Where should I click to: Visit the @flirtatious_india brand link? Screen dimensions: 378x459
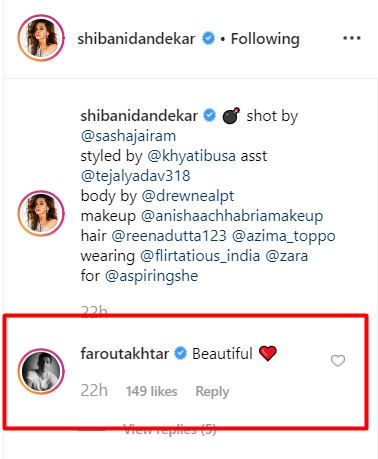200,256
